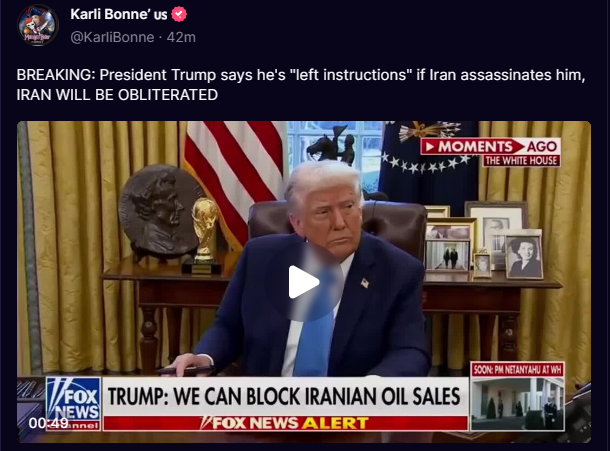Click the FOX NEWS ALERT red bar
The image size is (610, 451).
285,423
